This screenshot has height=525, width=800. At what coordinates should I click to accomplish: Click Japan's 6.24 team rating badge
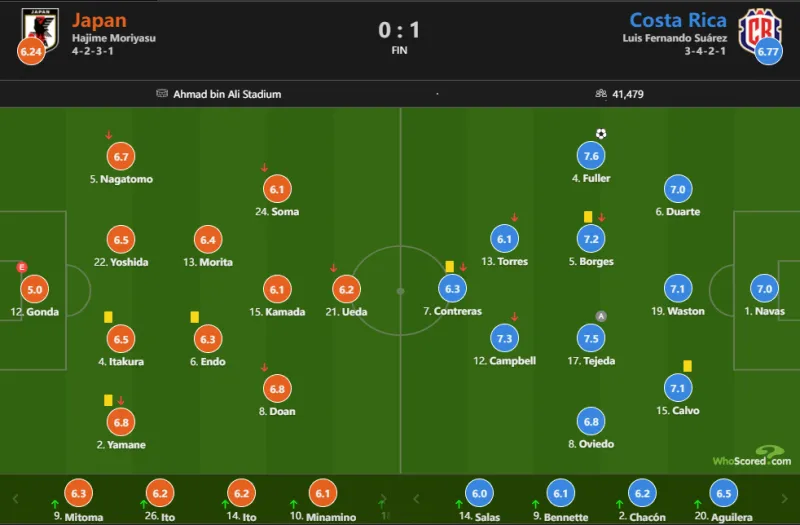[x=31, y=51]
